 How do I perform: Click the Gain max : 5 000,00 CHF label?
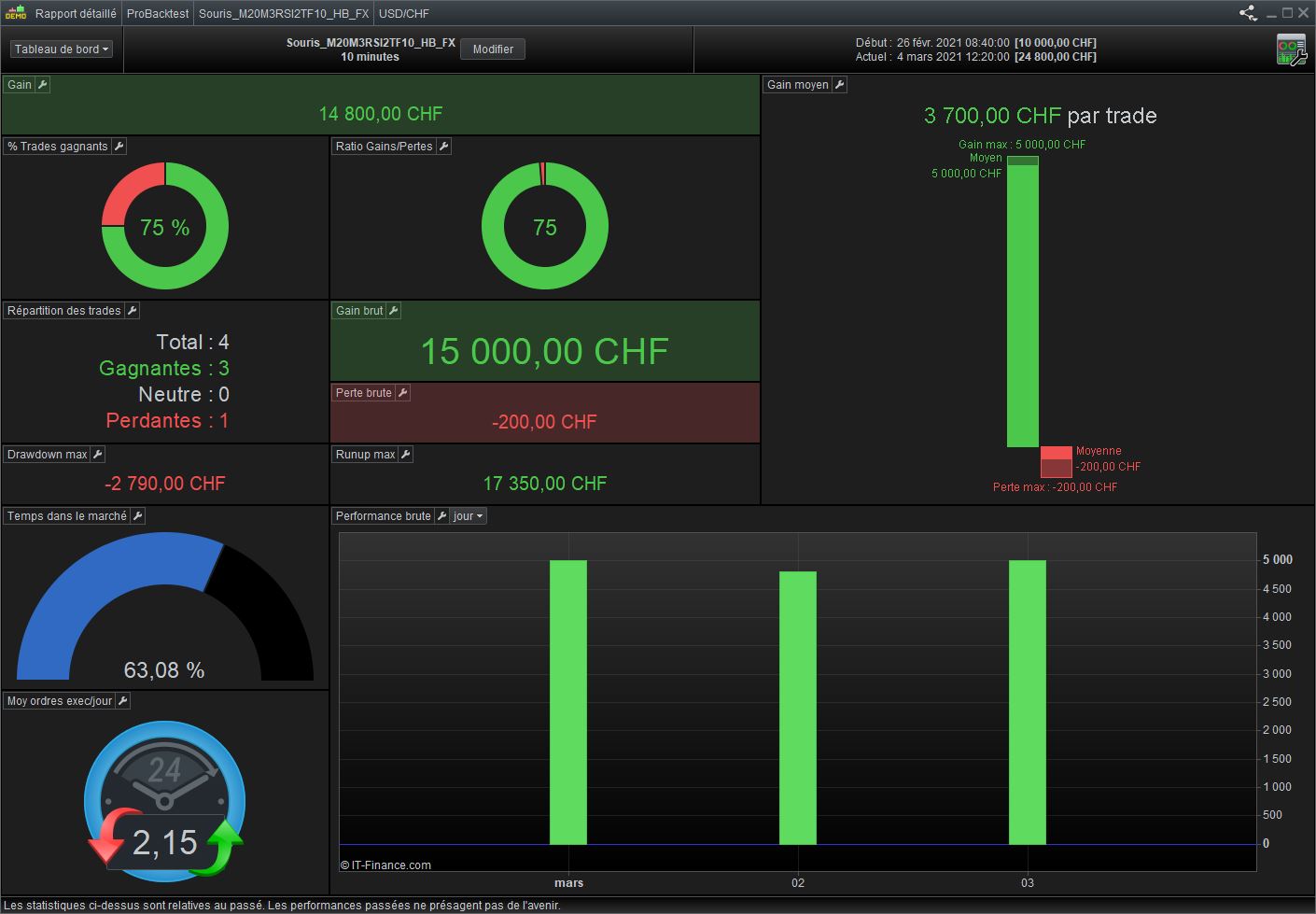click(1022, 145)
